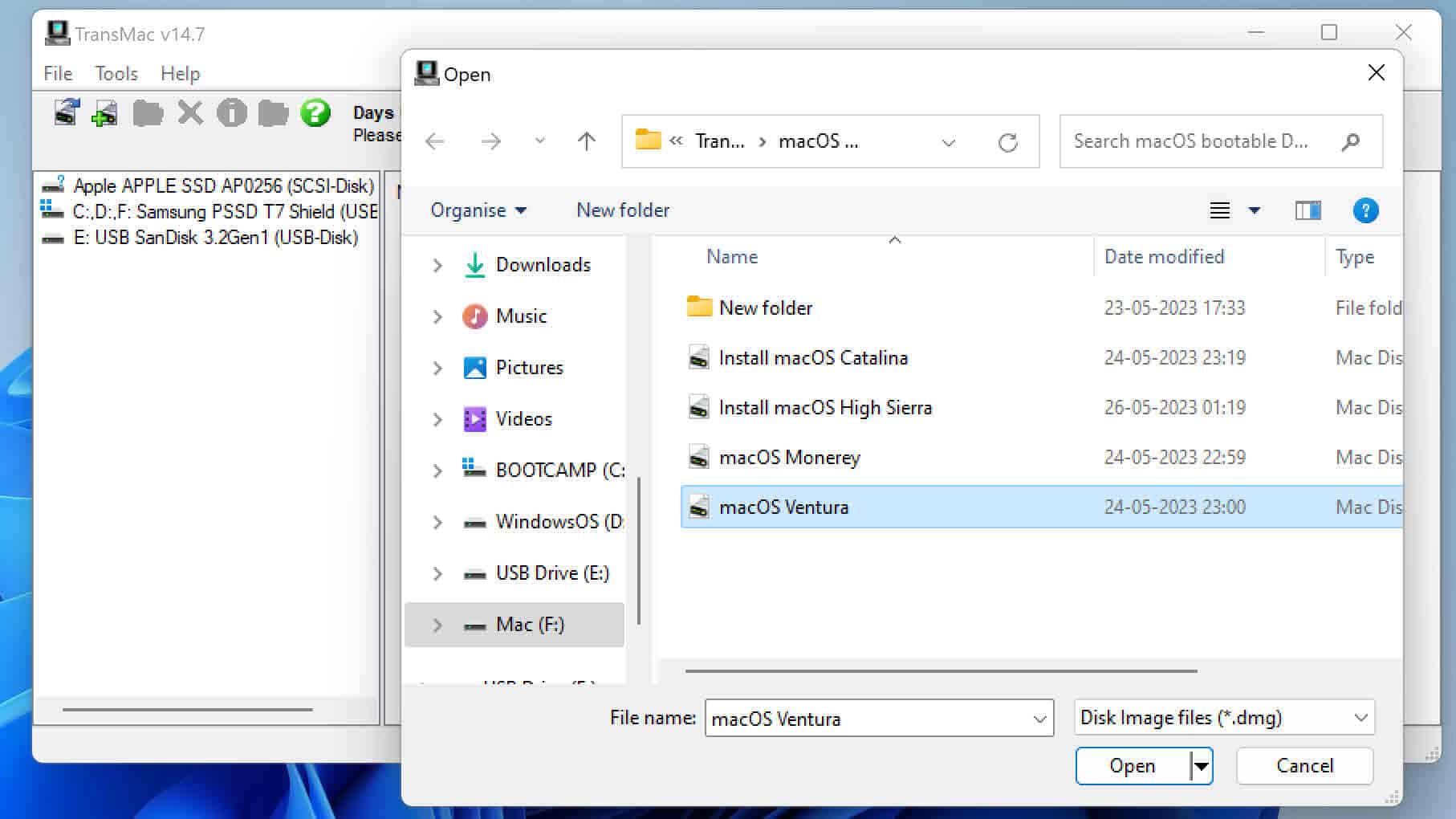Click the greyed folder icon left of the X
The image size is (1456, 819).
[x=148, y=113]
